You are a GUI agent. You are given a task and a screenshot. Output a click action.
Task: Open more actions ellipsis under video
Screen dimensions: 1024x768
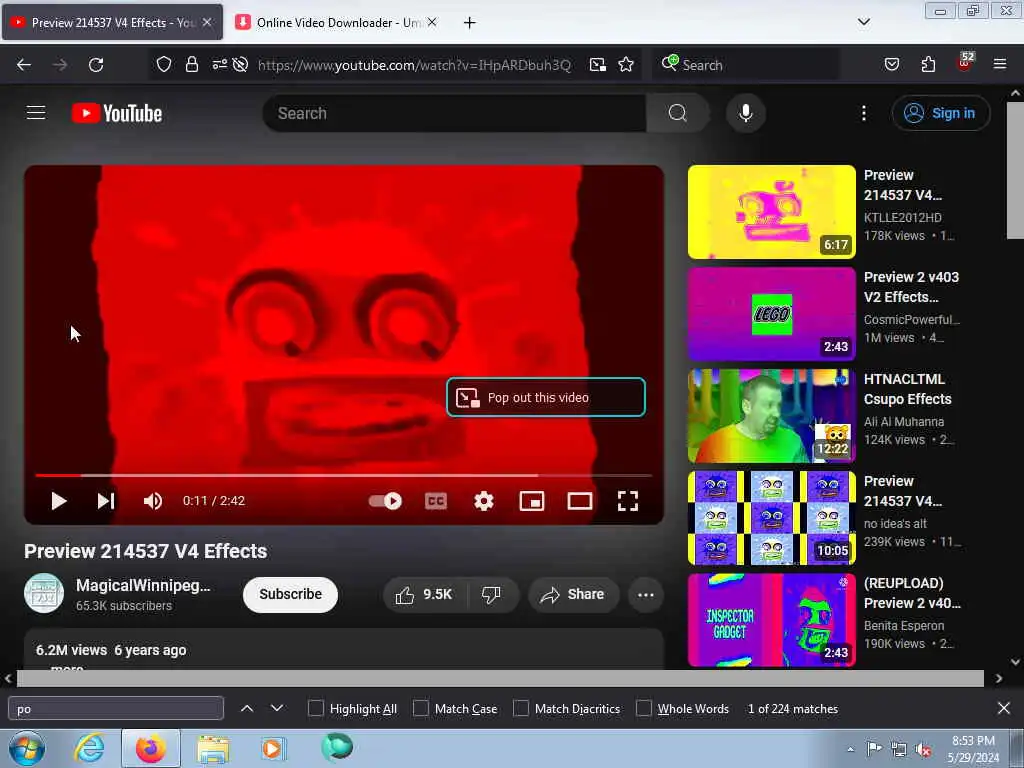coord(646,594)
